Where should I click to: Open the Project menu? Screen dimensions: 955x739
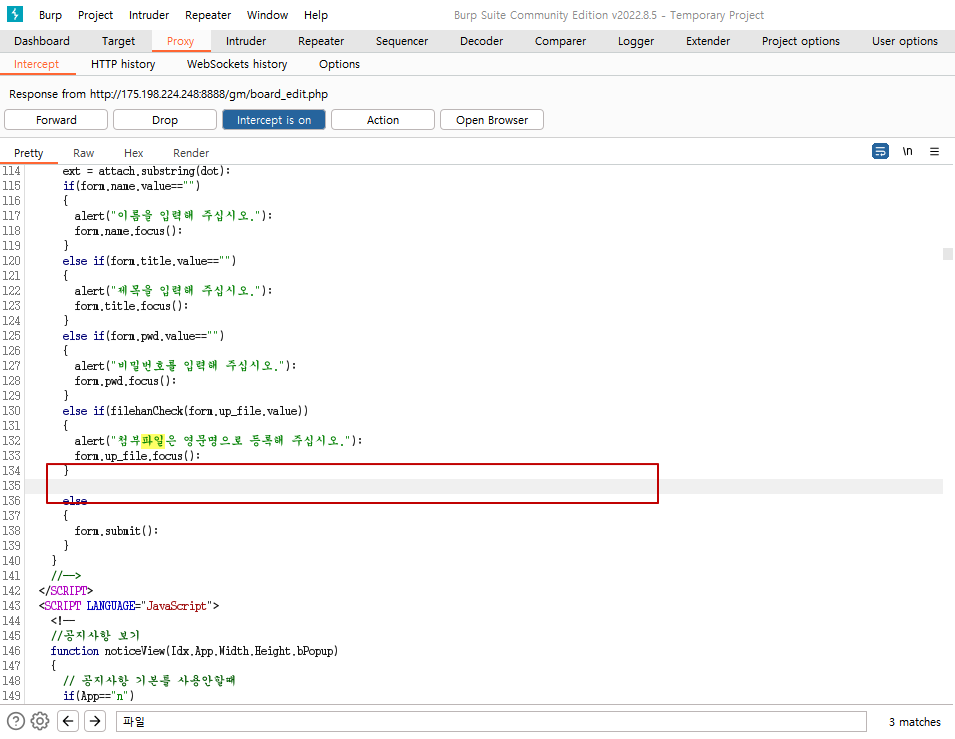click(x=95, y=15)
